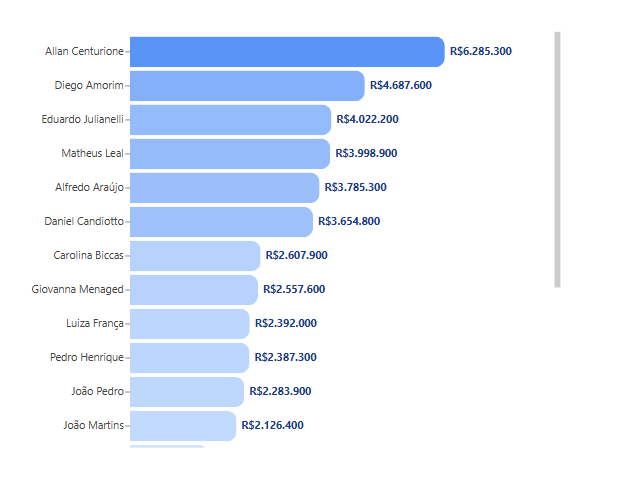Select the R$2.607.900 data label
The height and width of the screenshot is (488, 624).
296,255
